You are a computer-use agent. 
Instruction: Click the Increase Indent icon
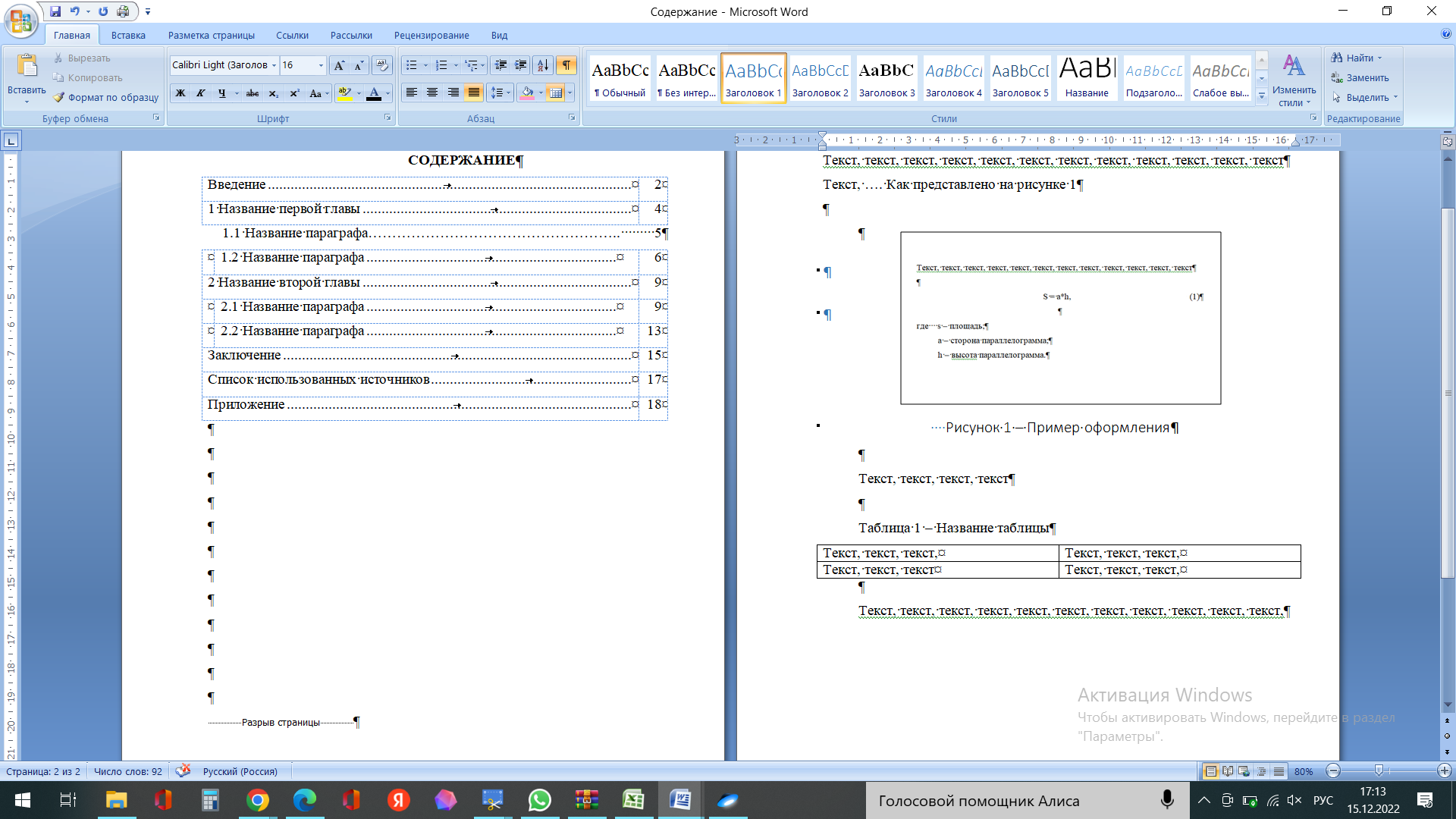tap(521, 65)
